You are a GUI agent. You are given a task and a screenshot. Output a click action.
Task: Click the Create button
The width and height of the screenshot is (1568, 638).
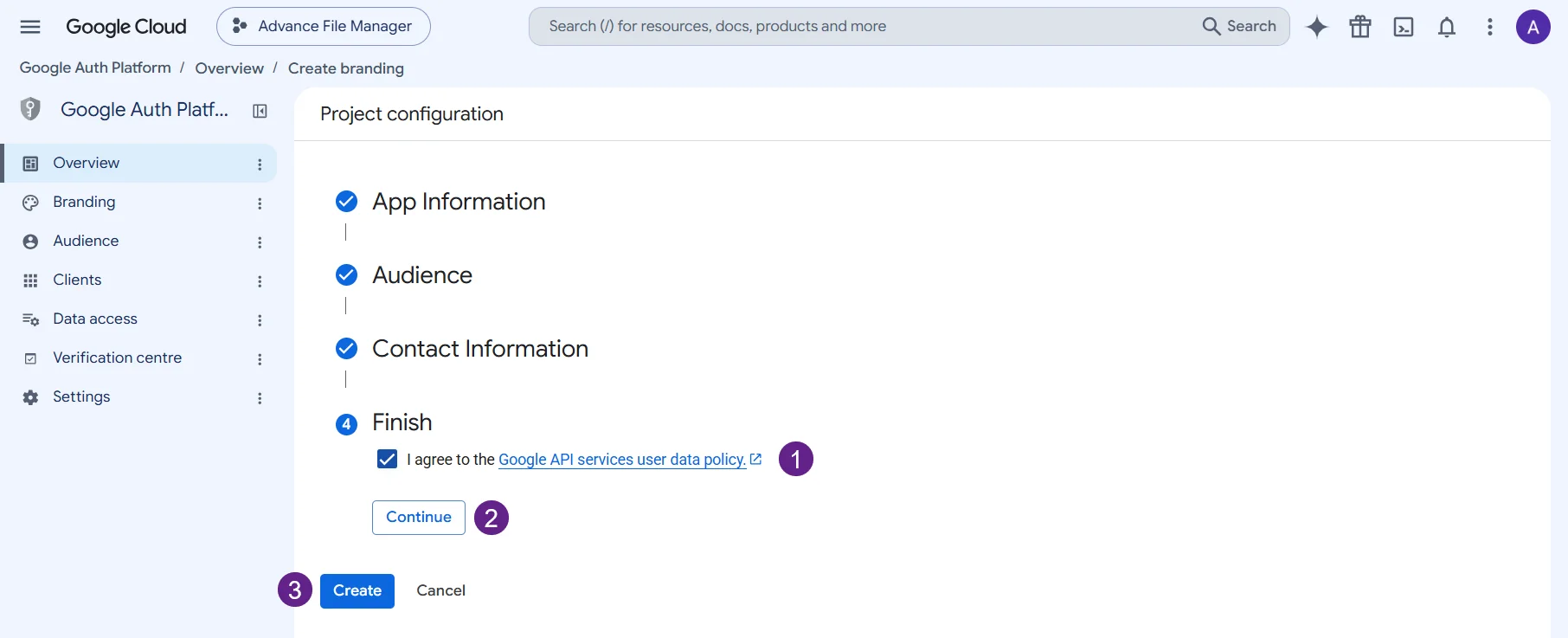pos(357,591)
